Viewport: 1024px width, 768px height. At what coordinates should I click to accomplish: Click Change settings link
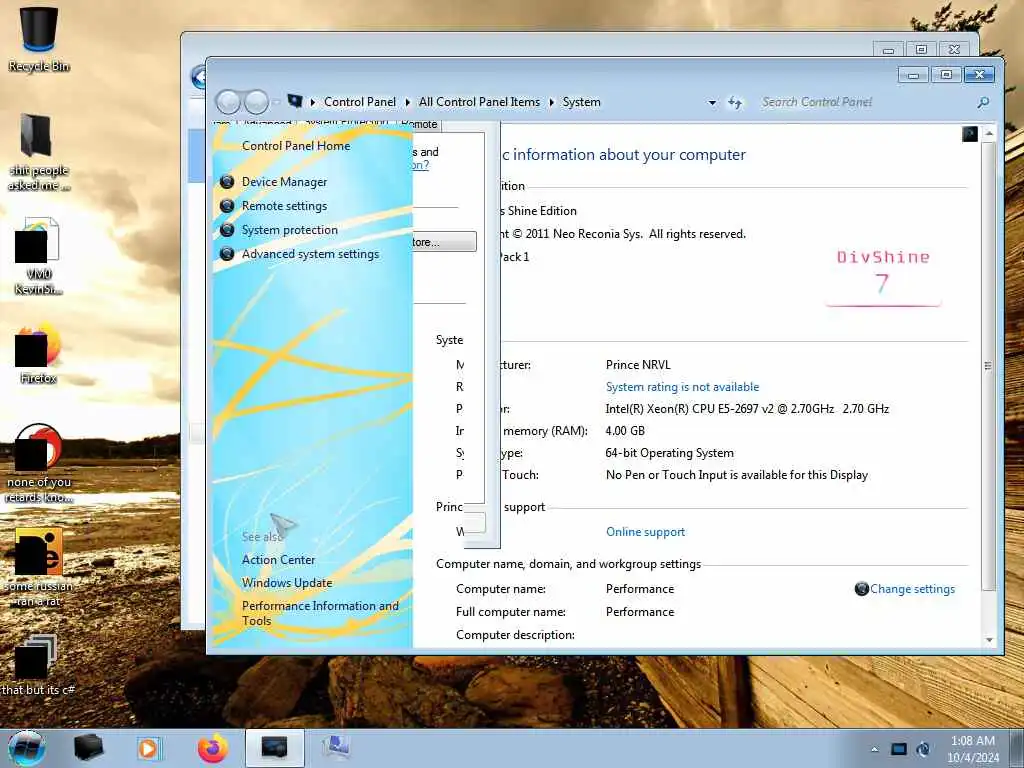912,588
